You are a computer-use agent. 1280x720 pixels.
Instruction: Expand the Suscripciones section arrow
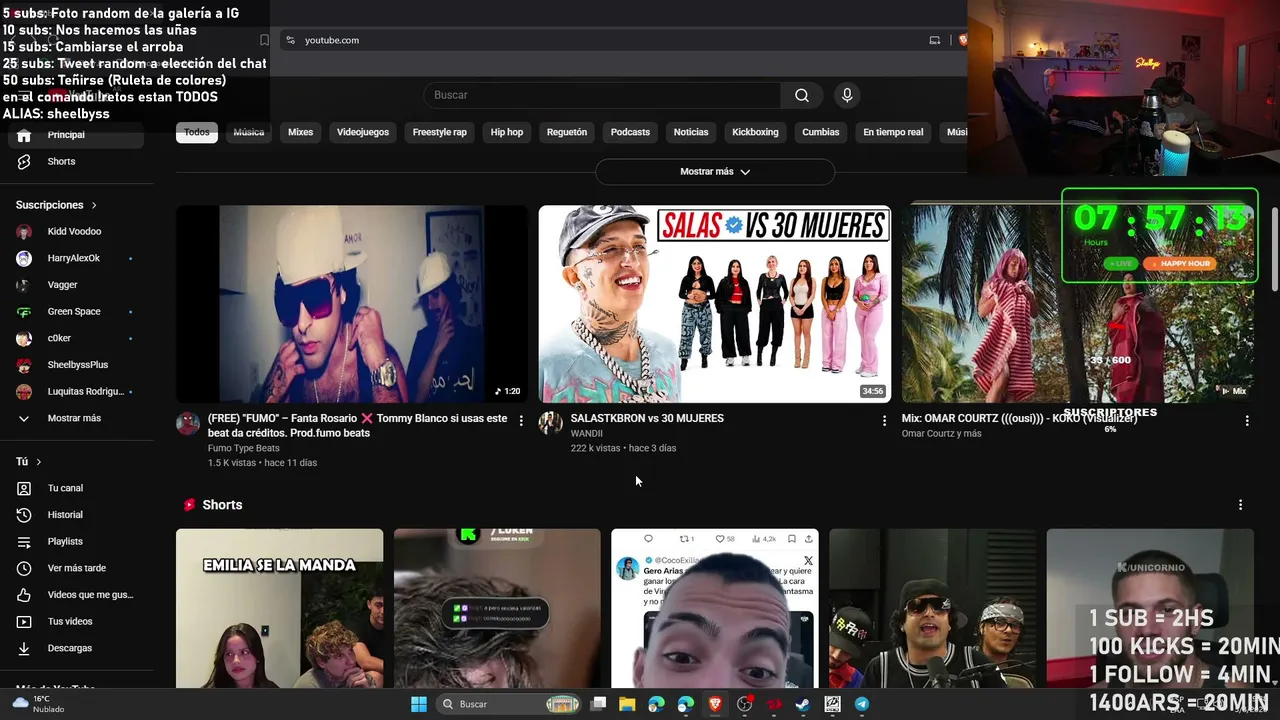click(94, 205)
